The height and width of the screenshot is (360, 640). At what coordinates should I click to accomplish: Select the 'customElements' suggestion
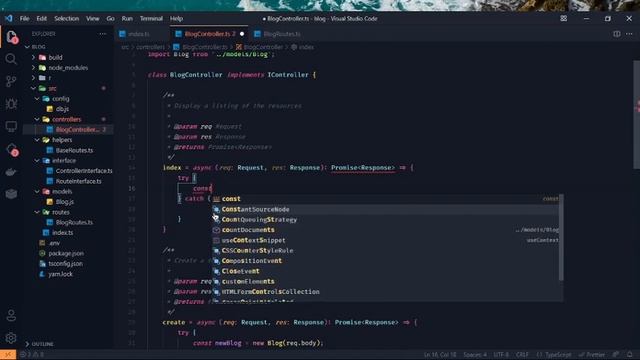coord(386,281)
